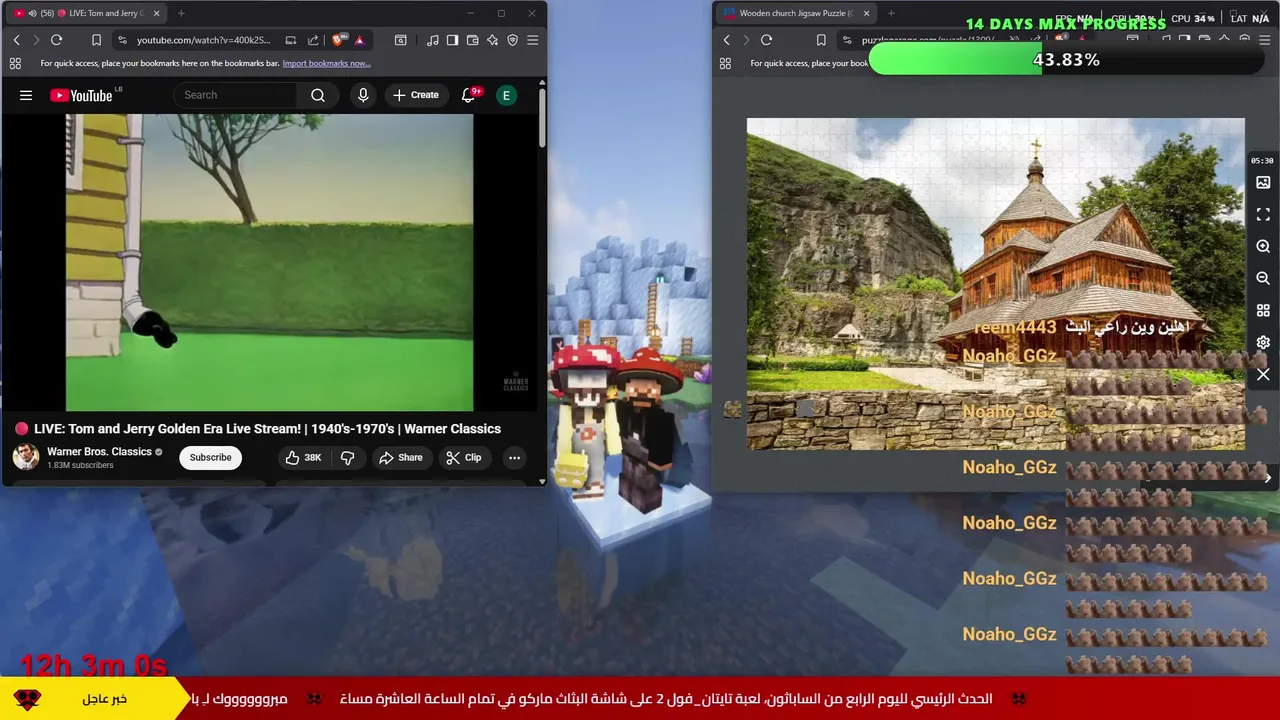Viewport: 1280px width, 720px height.
Task: Close the puzzle side toolbar X
Action: (x=1263, y=375)
